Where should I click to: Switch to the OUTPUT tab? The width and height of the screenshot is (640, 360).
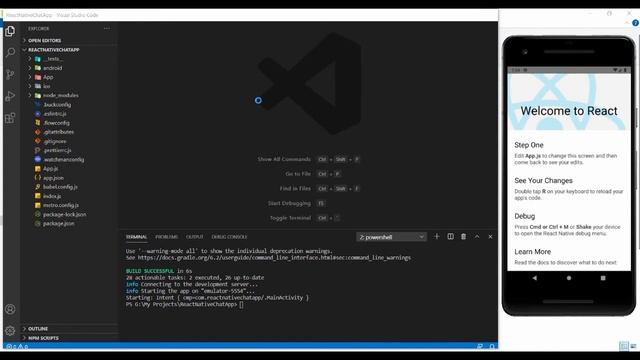tap(195, 237)
